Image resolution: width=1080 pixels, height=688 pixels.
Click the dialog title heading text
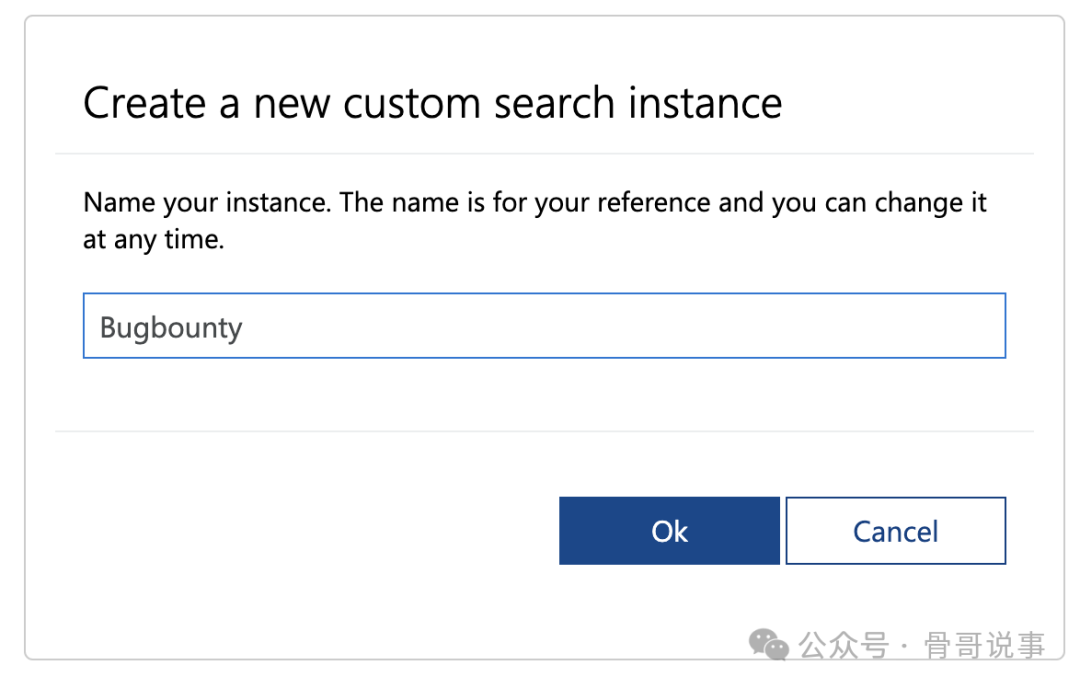[x=432, y=103]
